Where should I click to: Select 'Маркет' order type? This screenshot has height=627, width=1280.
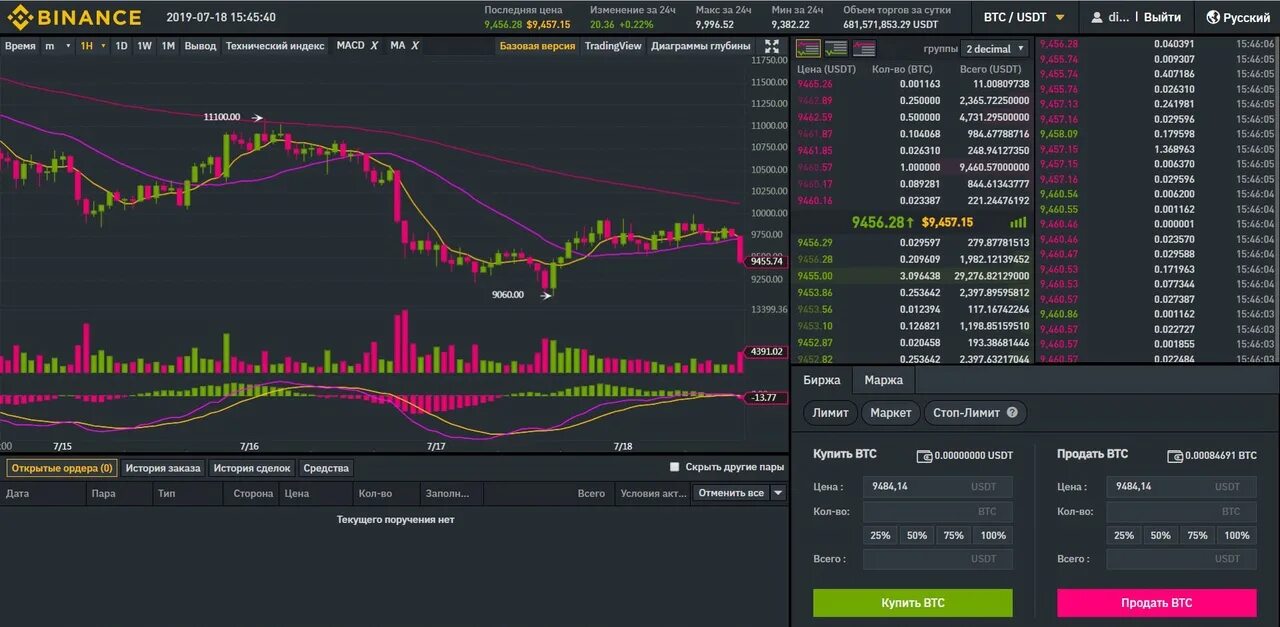click(891, 412)
